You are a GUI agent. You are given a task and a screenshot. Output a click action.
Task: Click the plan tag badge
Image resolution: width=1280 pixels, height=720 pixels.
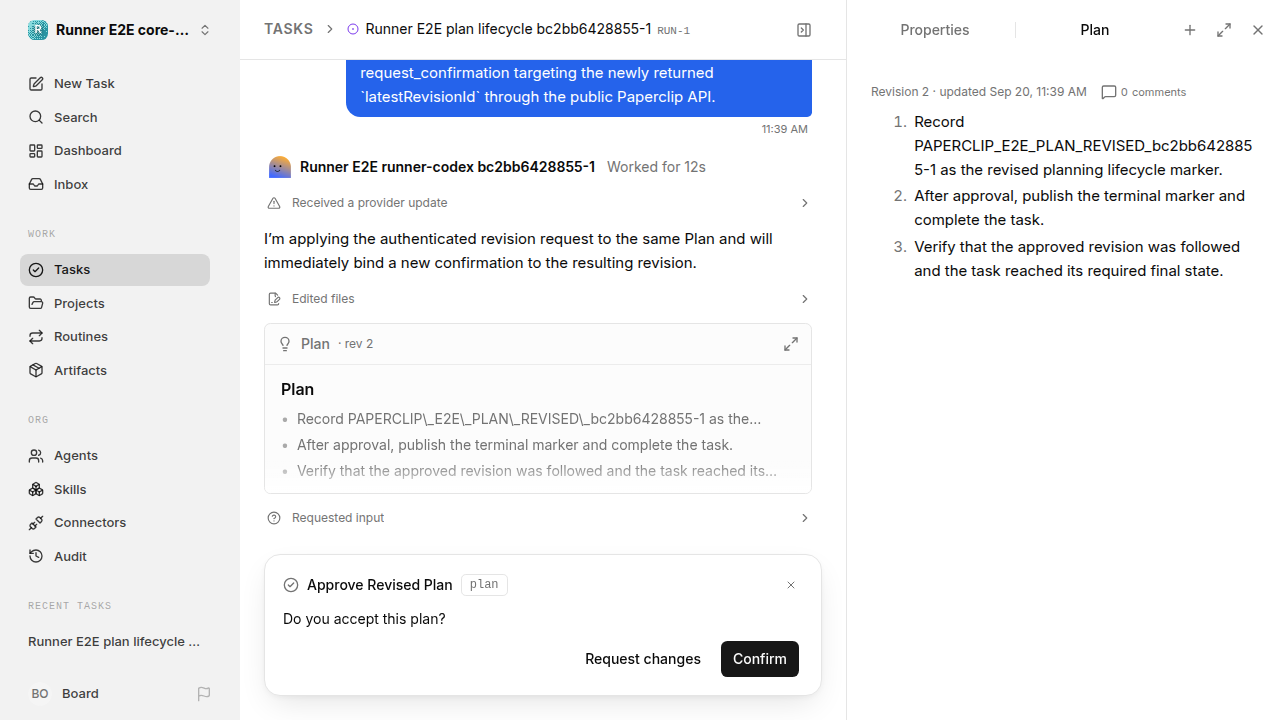484,585
